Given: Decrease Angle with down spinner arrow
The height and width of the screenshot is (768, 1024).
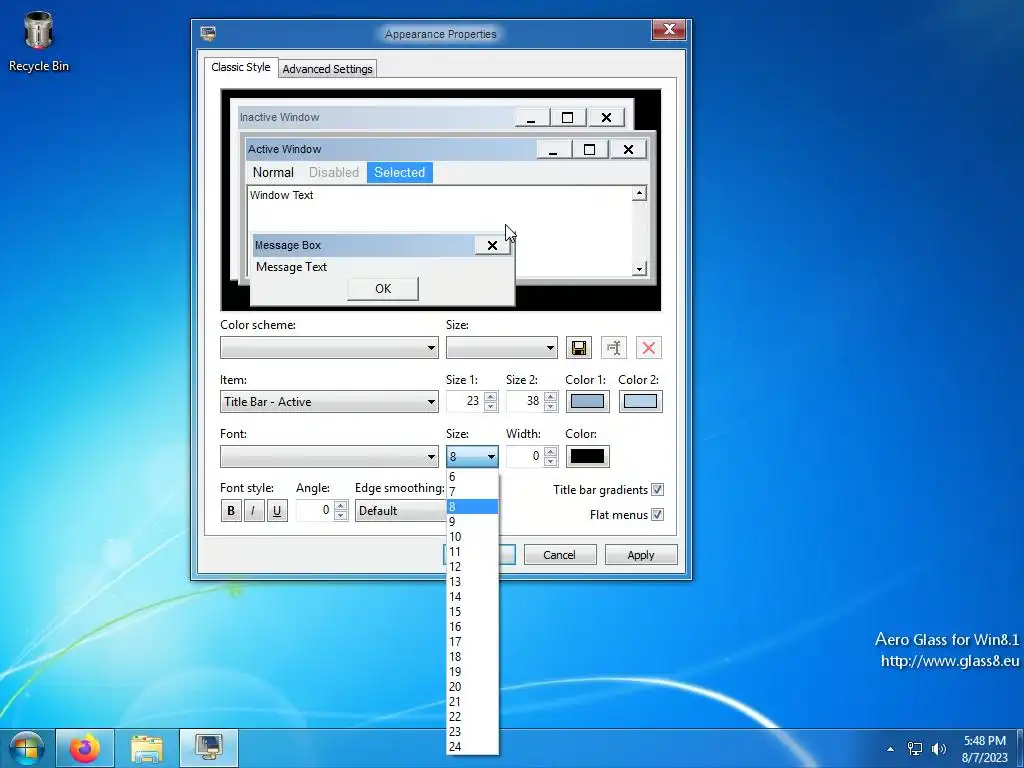Looking at the screenshot, I should 340,516.
